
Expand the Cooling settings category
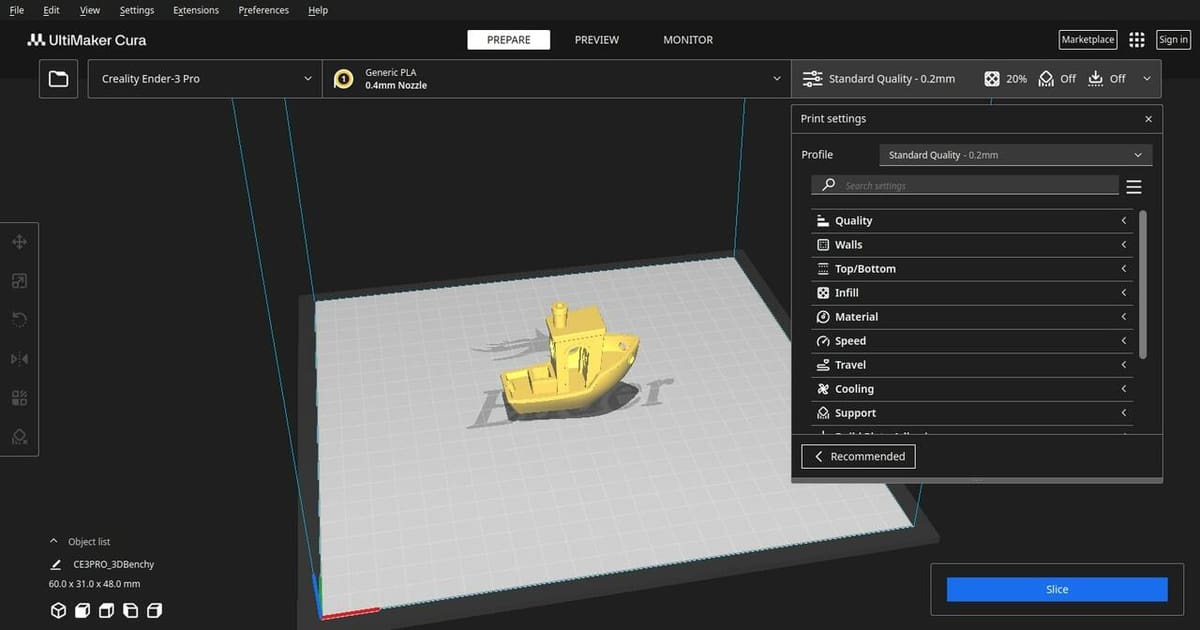972,389
